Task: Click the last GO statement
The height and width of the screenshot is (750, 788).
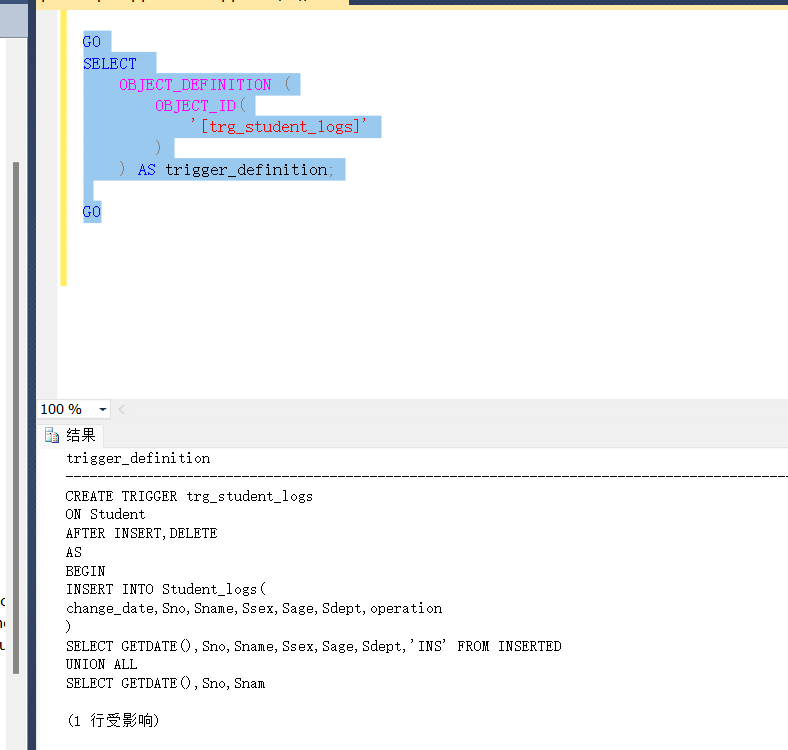Action: point(91,212)
